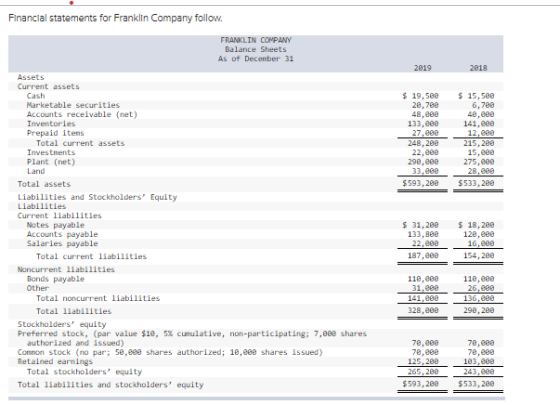The height and width of the screenshot is (405, 560).
Task: Select 2019 inventories value 133,000
Action: click(423, 124)
